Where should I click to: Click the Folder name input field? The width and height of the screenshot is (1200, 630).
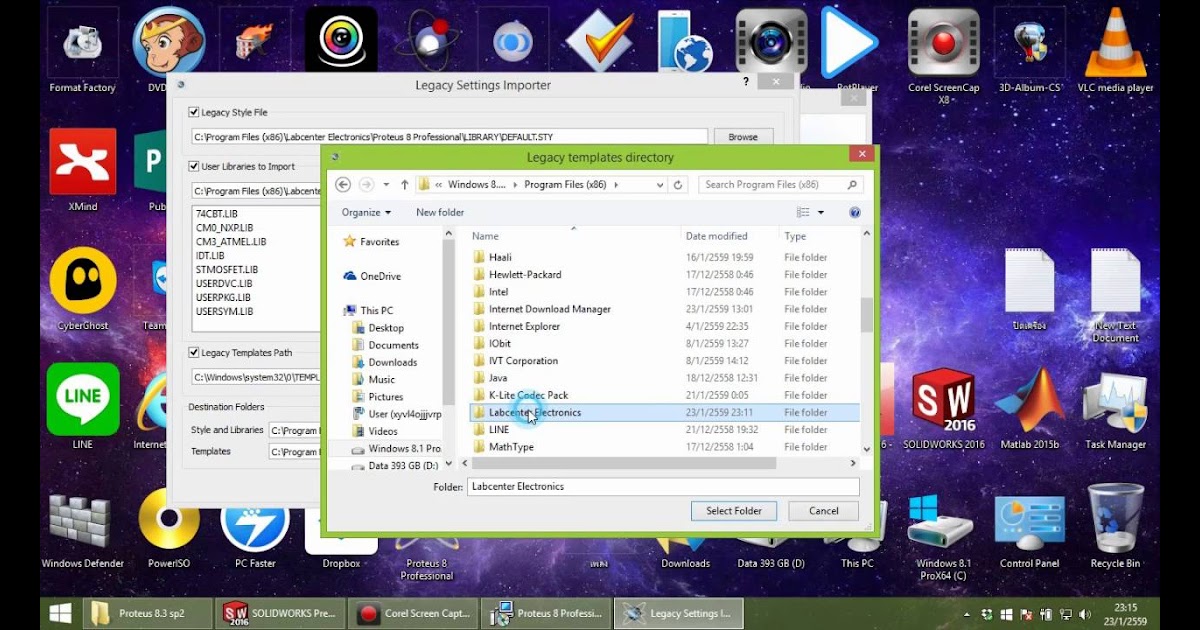[x=663, y=487]
